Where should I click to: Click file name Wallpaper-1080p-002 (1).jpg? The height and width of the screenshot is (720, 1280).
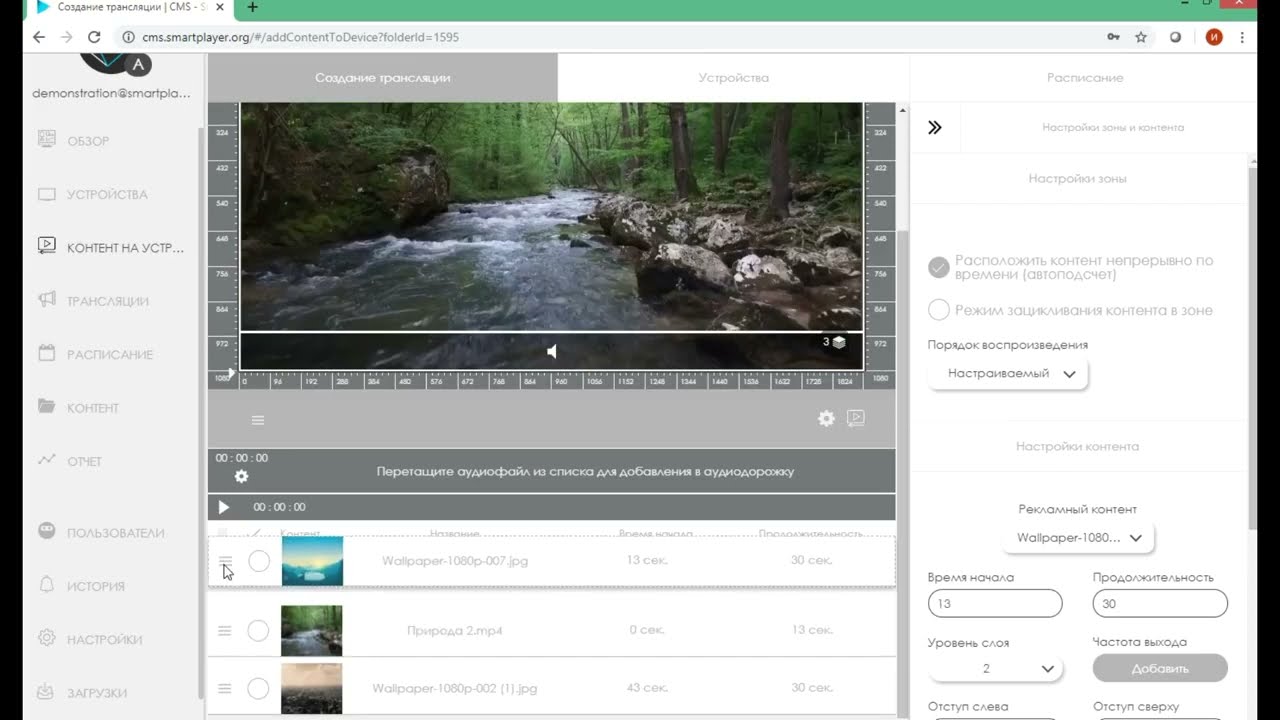pyautogui.click(x=455, y=688)
